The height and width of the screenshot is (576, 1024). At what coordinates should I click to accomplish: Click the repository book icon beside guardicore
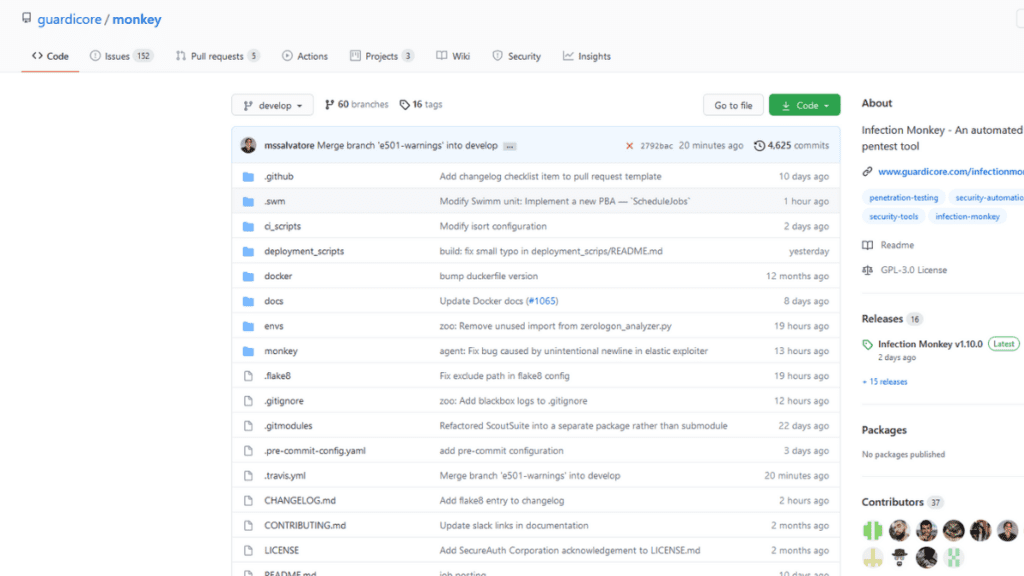(26, 18)
